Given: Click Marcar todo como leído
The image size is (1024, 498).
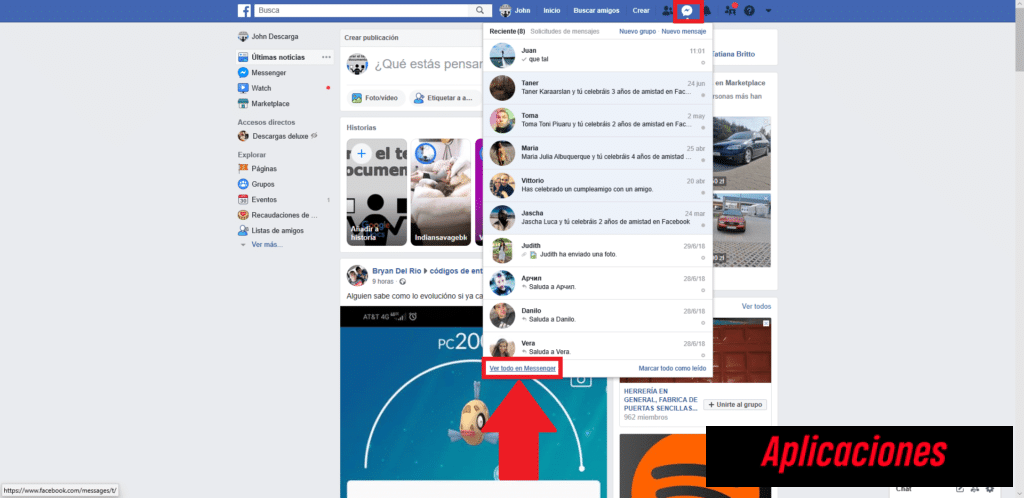Looking at the screenshot, I should [x=672, y=368].
